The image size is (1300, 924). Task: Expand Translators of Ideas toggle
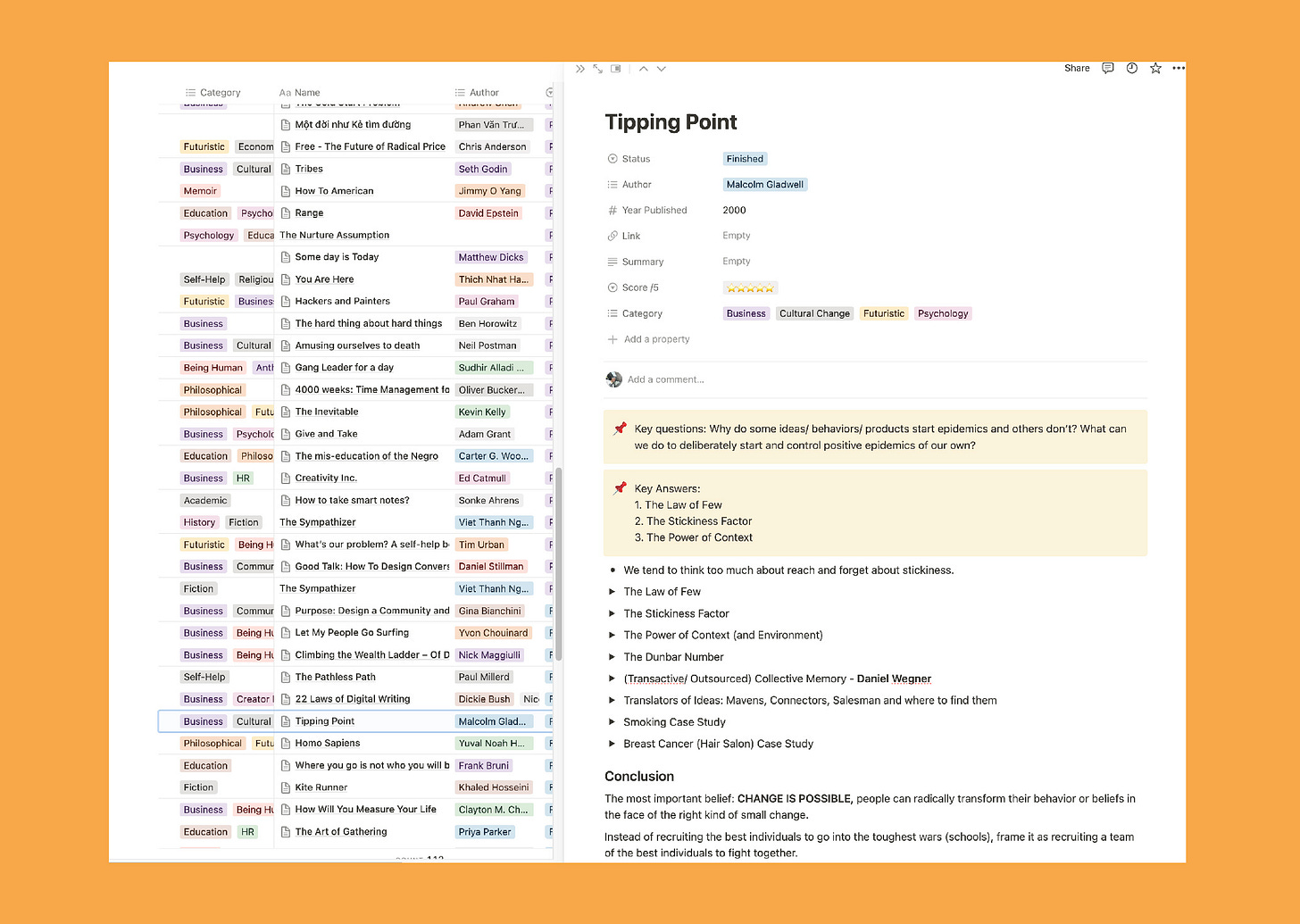click(612, 701)
